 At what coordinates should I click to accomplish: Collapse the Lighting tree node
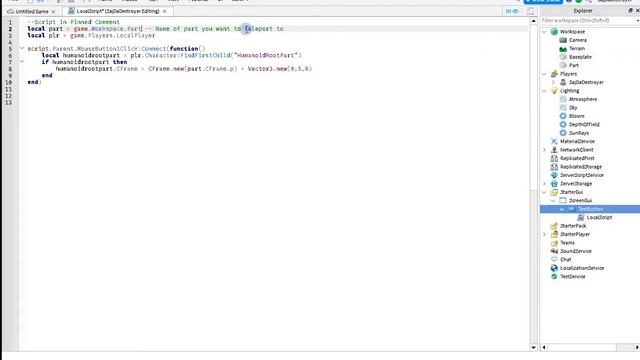(x=544, y=91)
